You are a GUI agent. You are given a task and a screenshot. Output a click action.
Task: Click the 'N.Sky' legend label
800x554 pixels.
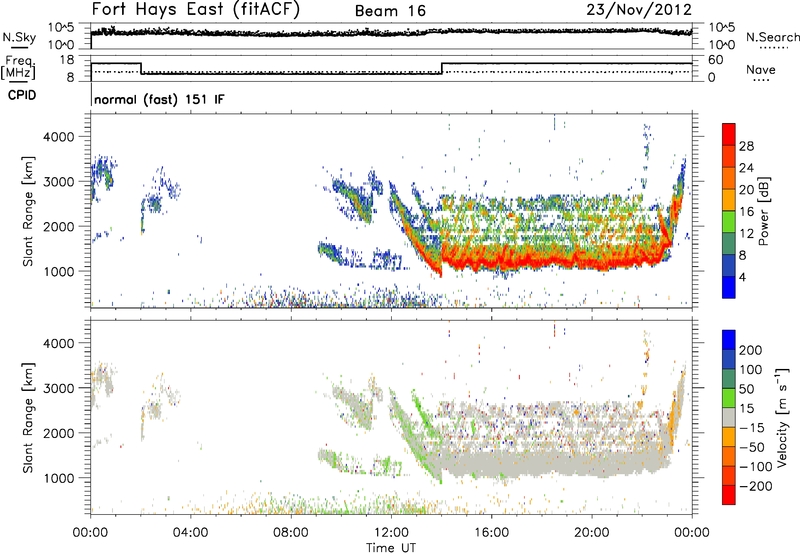pos(19,37)
